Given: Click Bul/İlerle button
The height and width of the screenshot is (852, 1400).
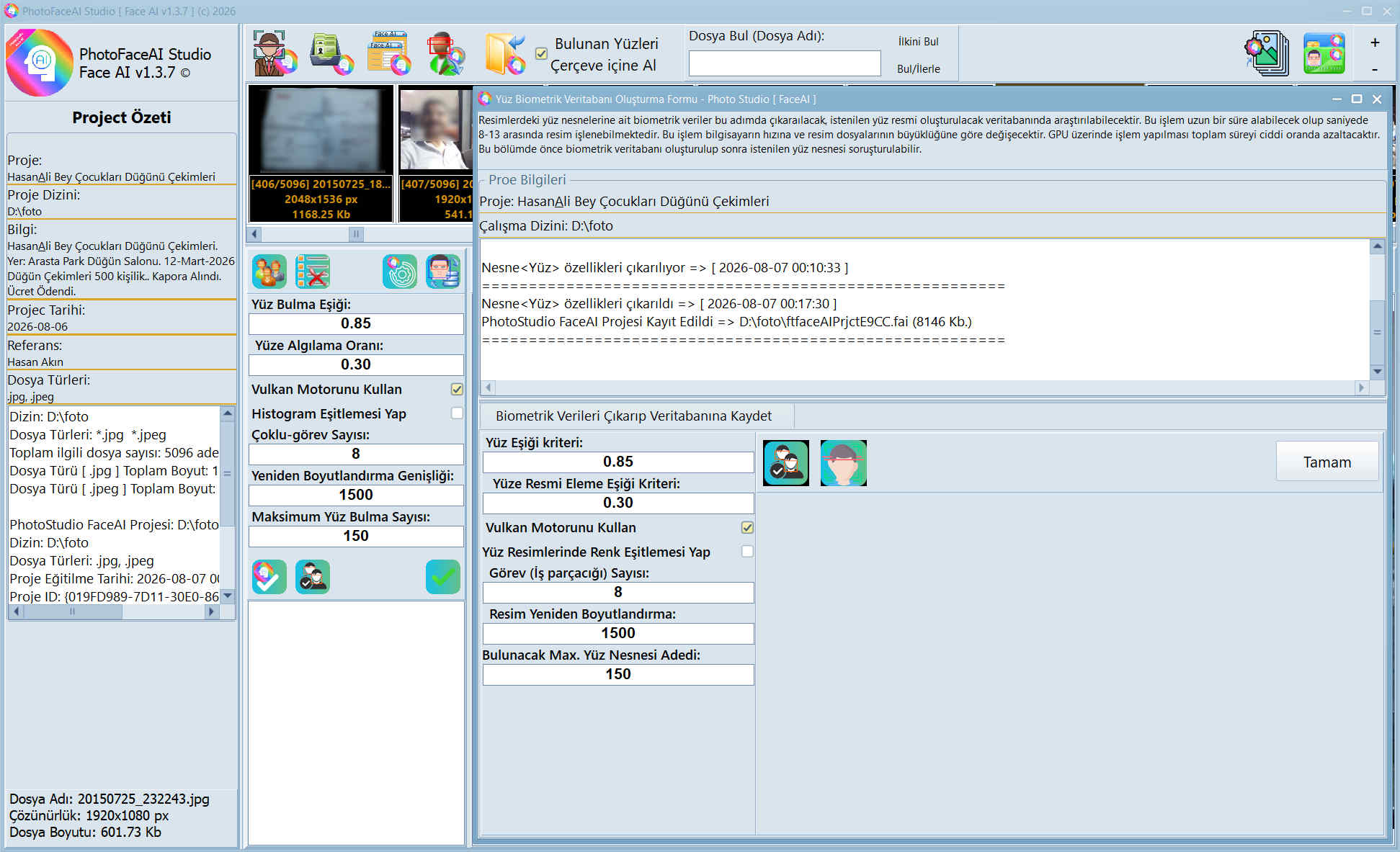Looking at the screenshot, I should click(x=918, y=69).
